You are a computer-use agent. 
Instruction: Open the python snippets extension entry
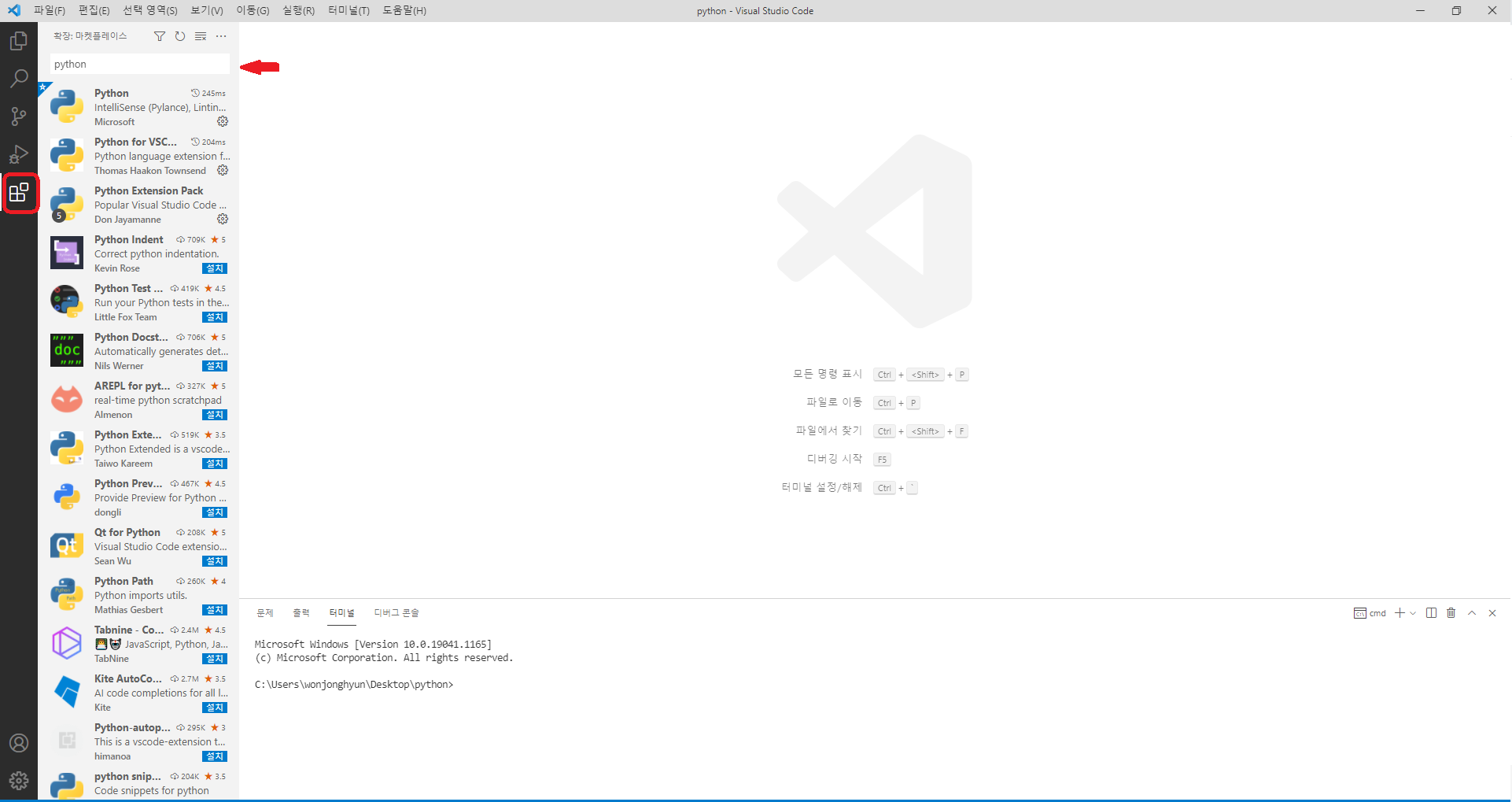pyautogui.click(x=138, y=784)
